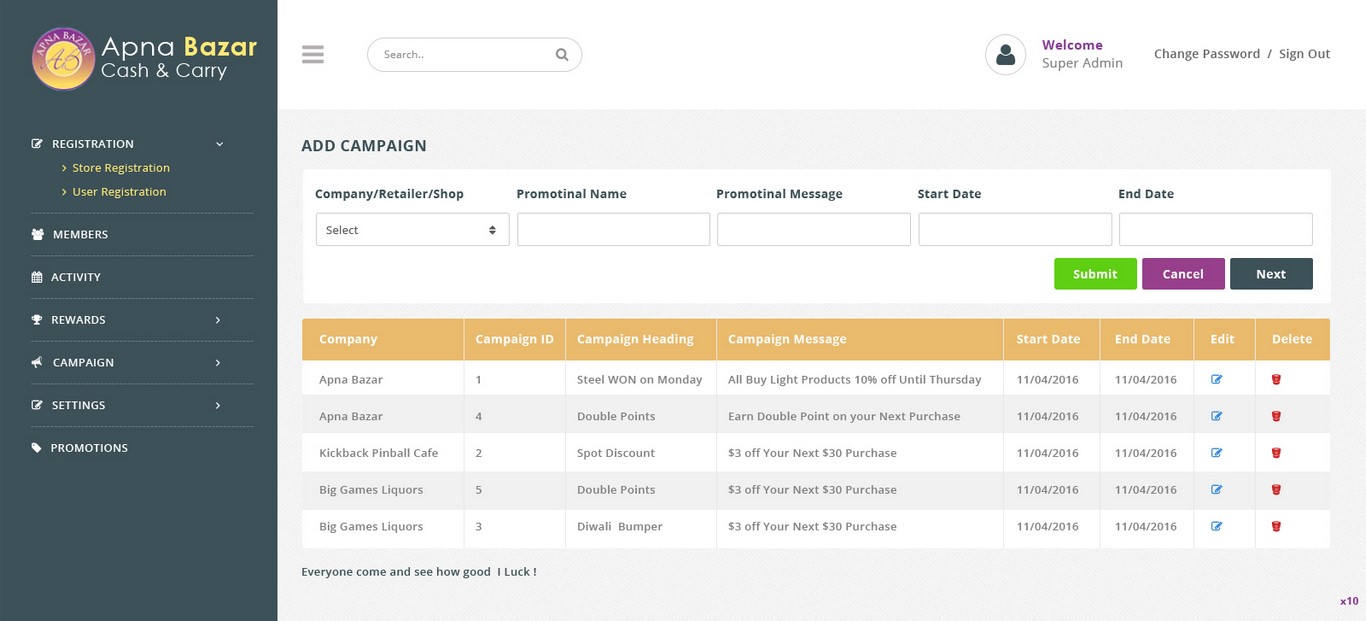Edit Big Games Liquors Double Points campaign

[x=1217, y=490]
